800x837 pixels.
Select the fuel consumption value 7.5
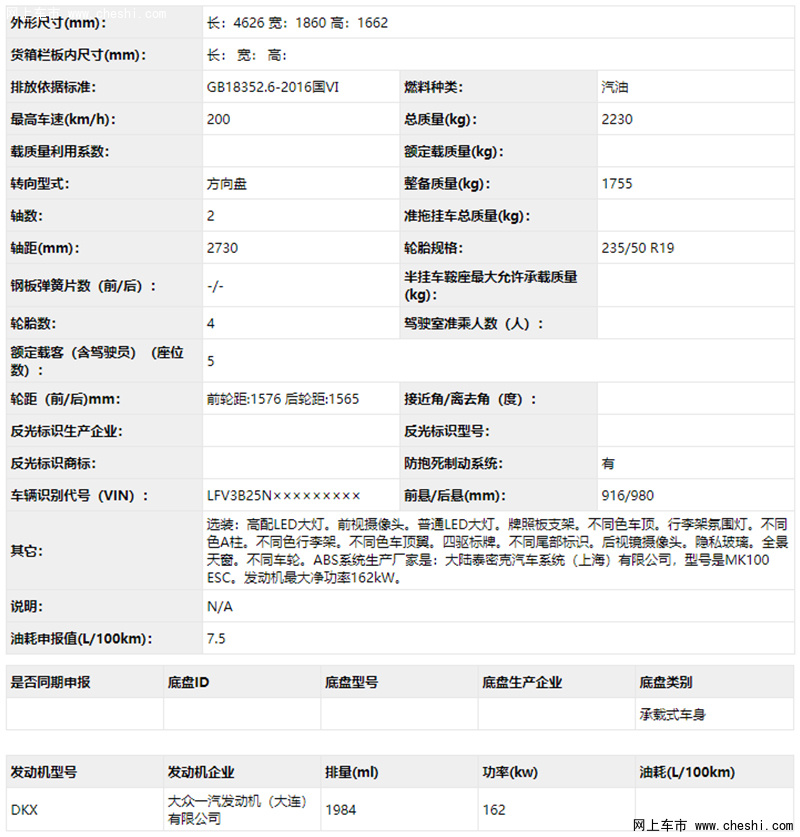tap(216, 638)
